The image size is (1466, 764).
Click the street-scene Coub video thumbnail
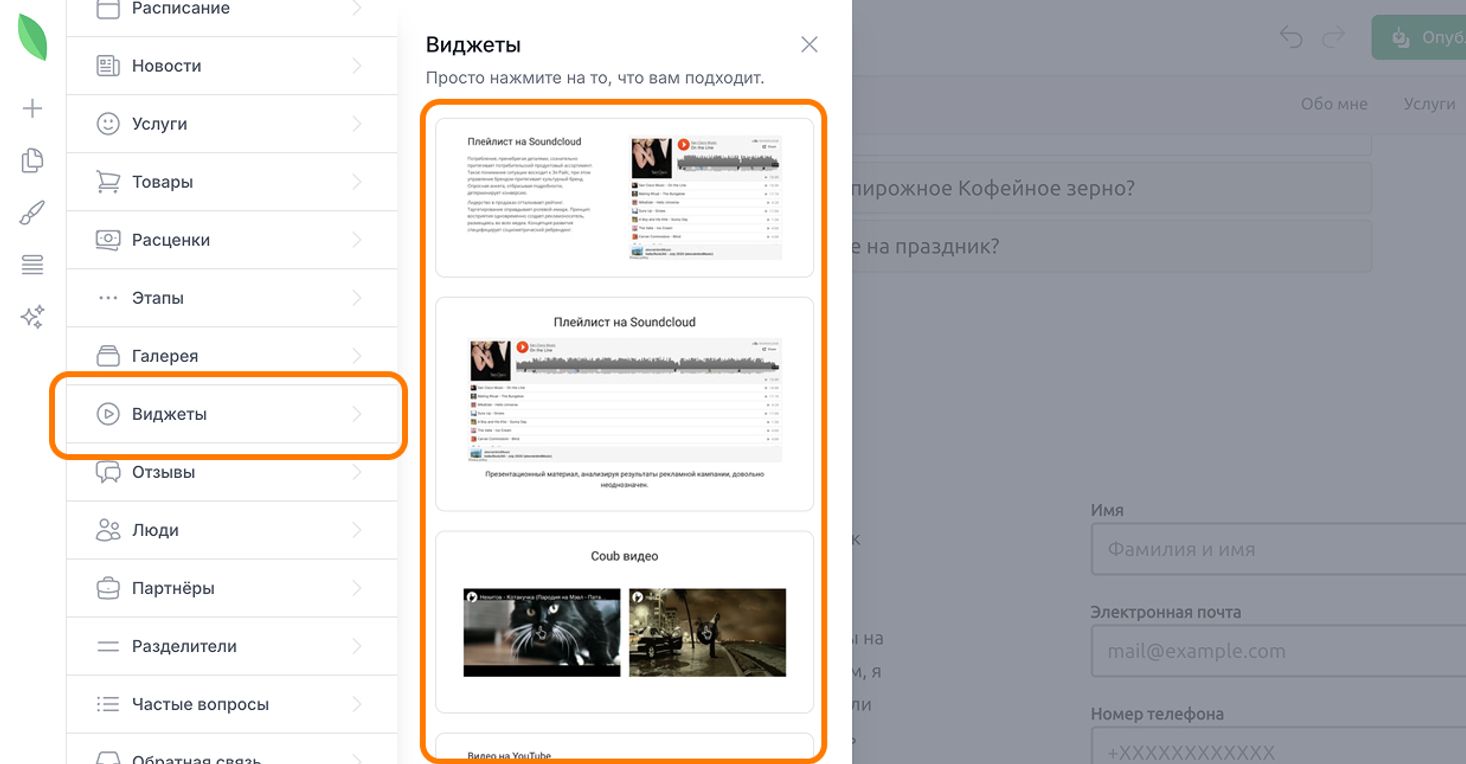pyautogui.click(x=707, y=632)
